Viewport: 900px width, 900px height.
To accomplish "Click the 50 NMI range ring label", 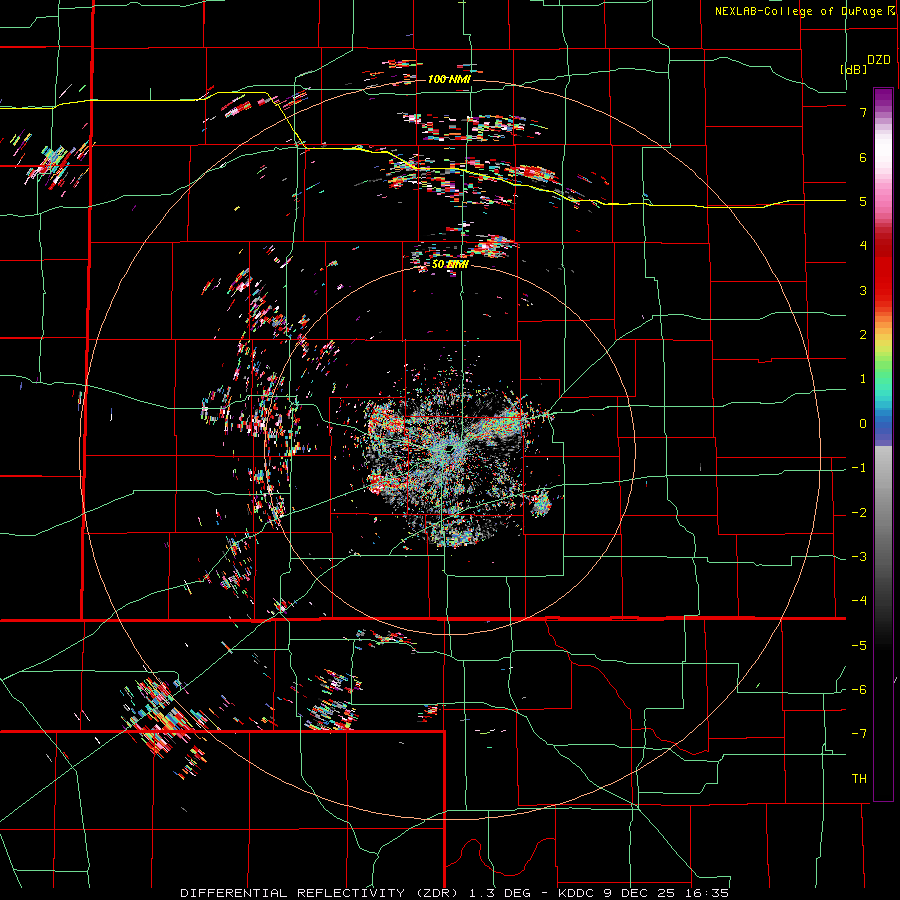I will click(x=450, y=264).
